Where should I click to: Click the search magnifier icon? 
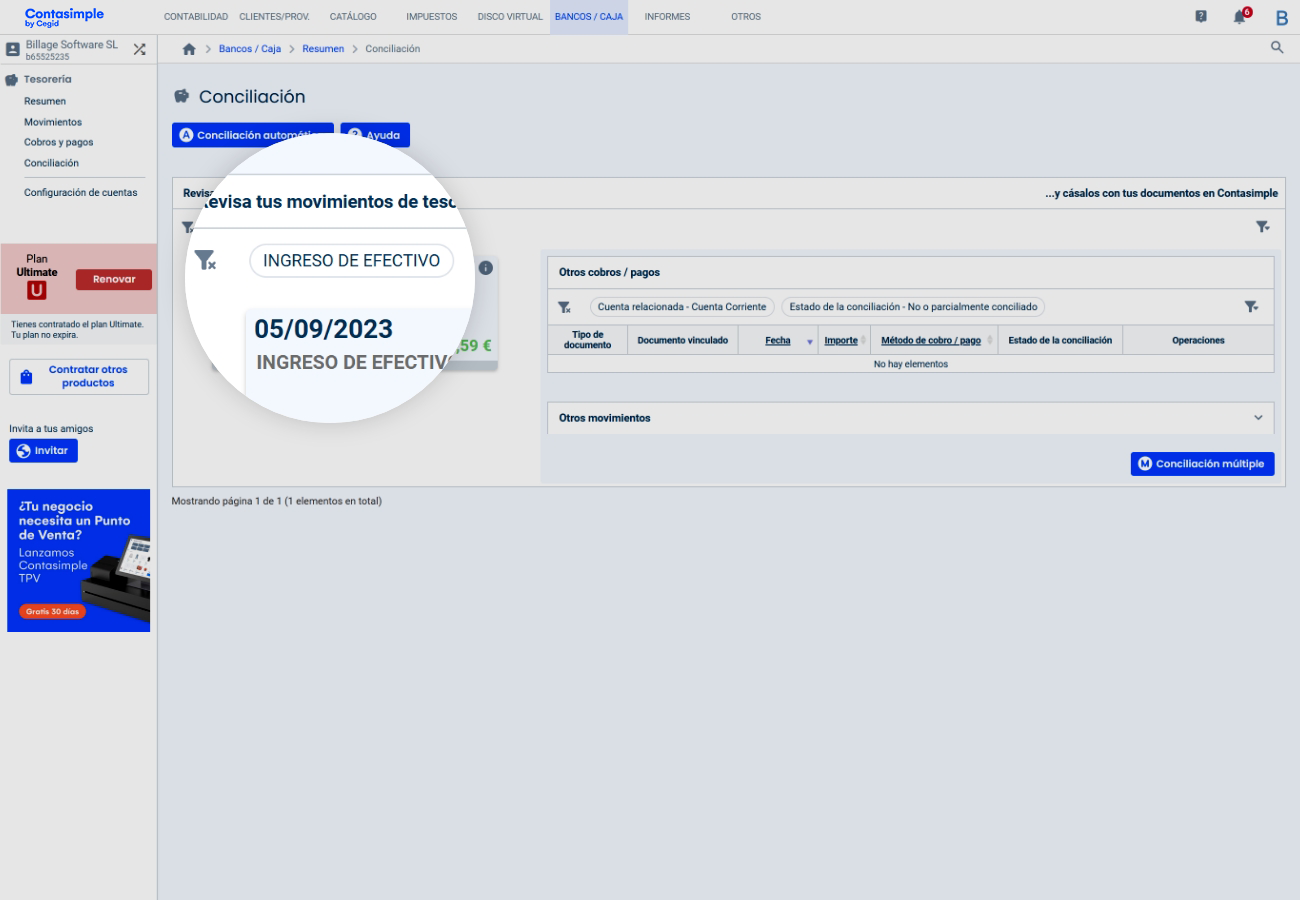(x=1277, y=48)
